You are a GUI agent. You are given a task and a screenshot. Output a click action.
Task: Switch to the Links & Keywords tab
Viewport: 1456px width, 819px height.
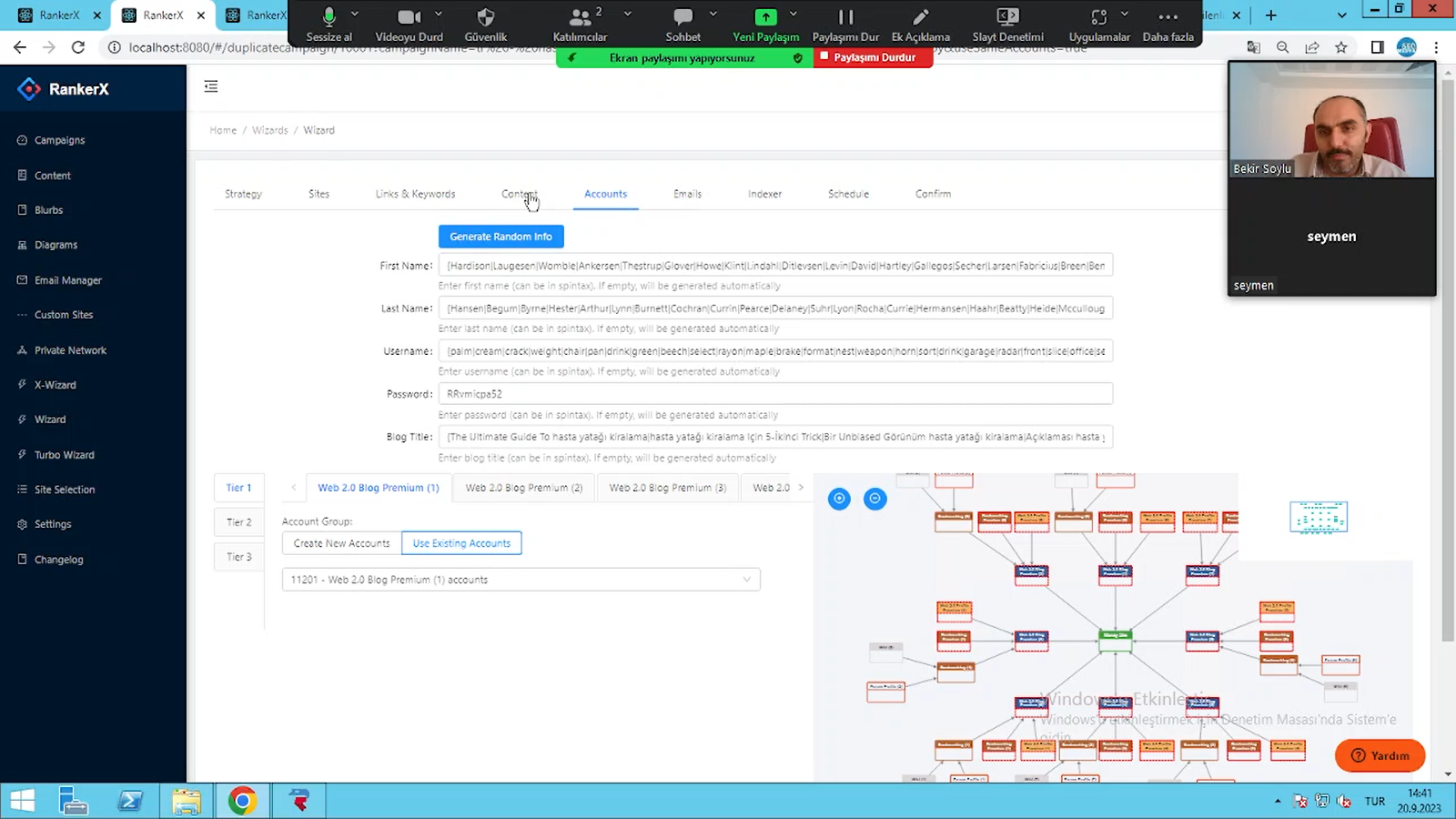click(x=415, y=194)
